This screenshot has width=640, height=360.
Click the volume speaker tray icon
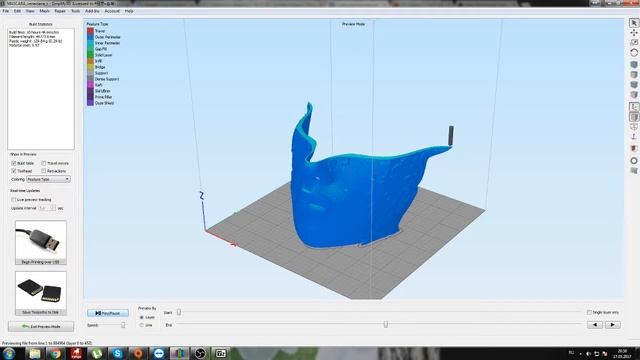pyautogui.click(x=588, y=353)
